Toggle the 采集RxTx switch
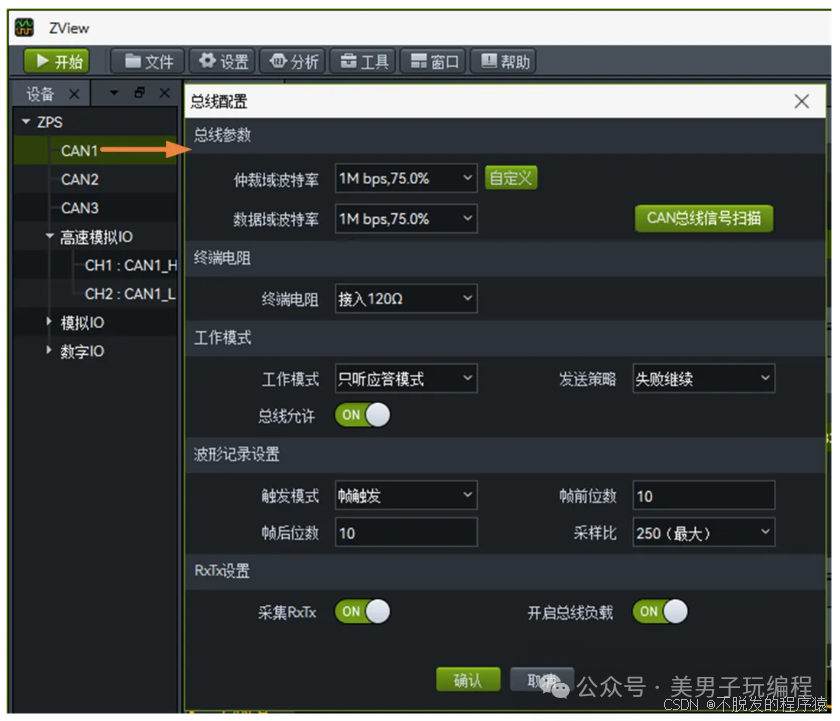 [363, 612]
